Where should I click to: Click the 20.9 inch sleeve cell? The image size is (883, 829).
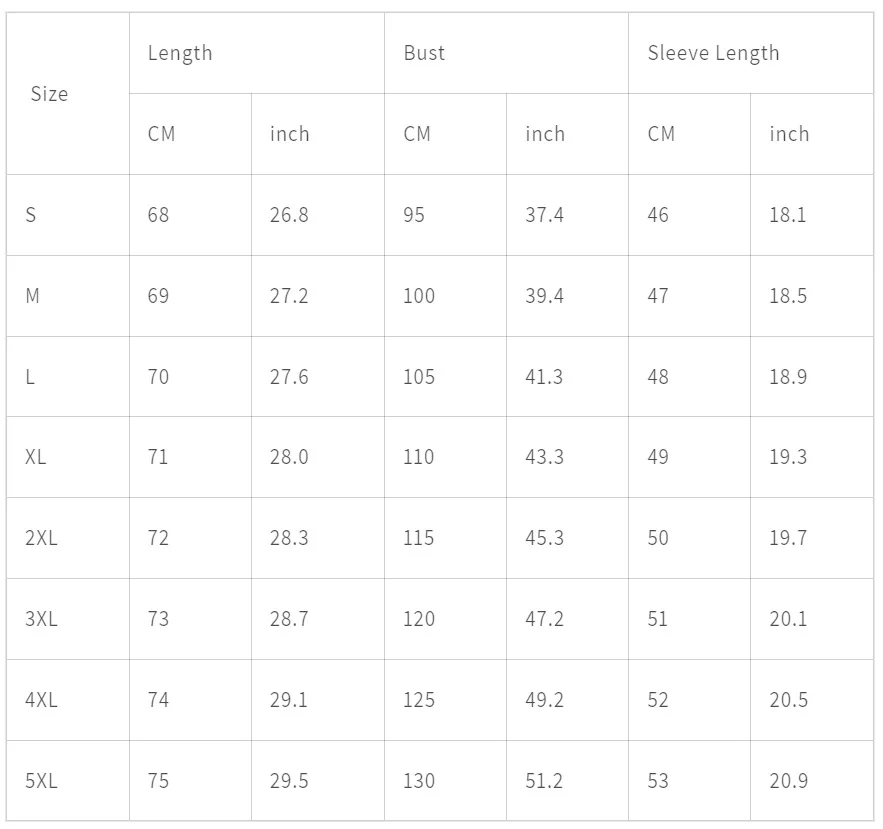pos(788,781)
